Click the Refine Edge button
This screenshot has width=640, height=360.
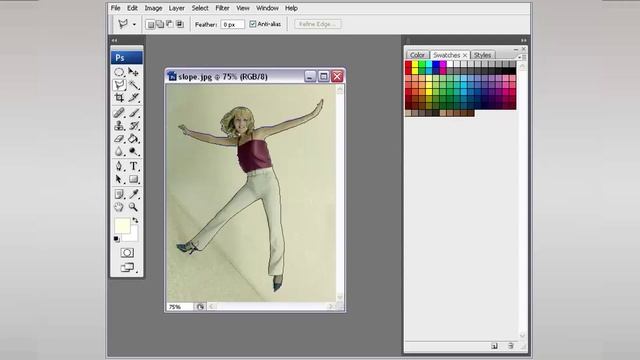[x=318, y=24]
